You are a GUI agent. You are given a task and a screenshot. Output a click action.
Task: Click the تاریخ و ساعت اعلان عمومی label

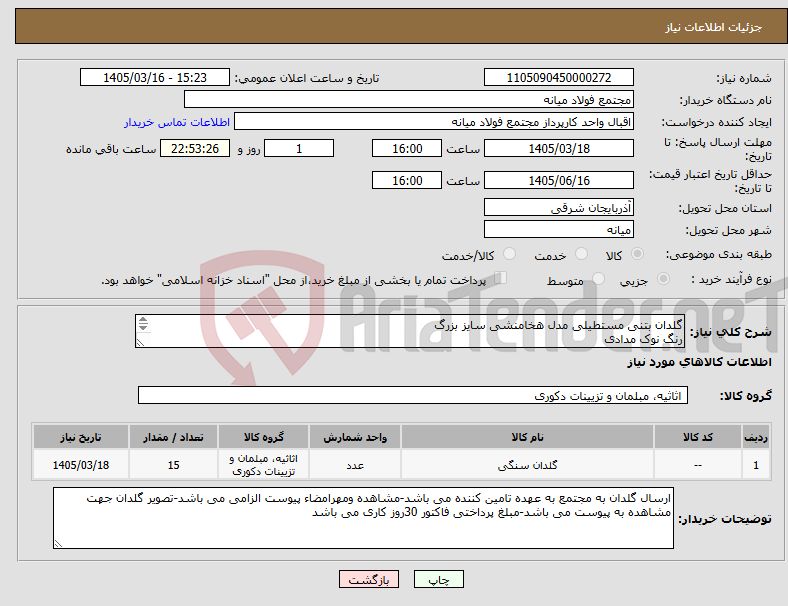pos(307,78)
